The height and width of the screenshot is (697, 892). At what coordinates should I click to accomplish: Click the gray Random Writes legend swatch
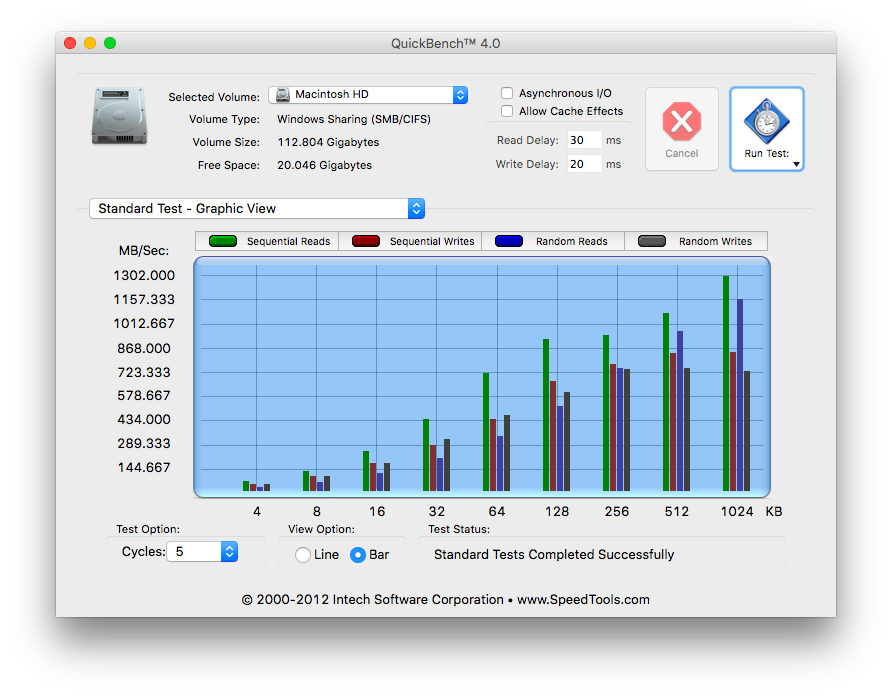[x=652, y=241]
